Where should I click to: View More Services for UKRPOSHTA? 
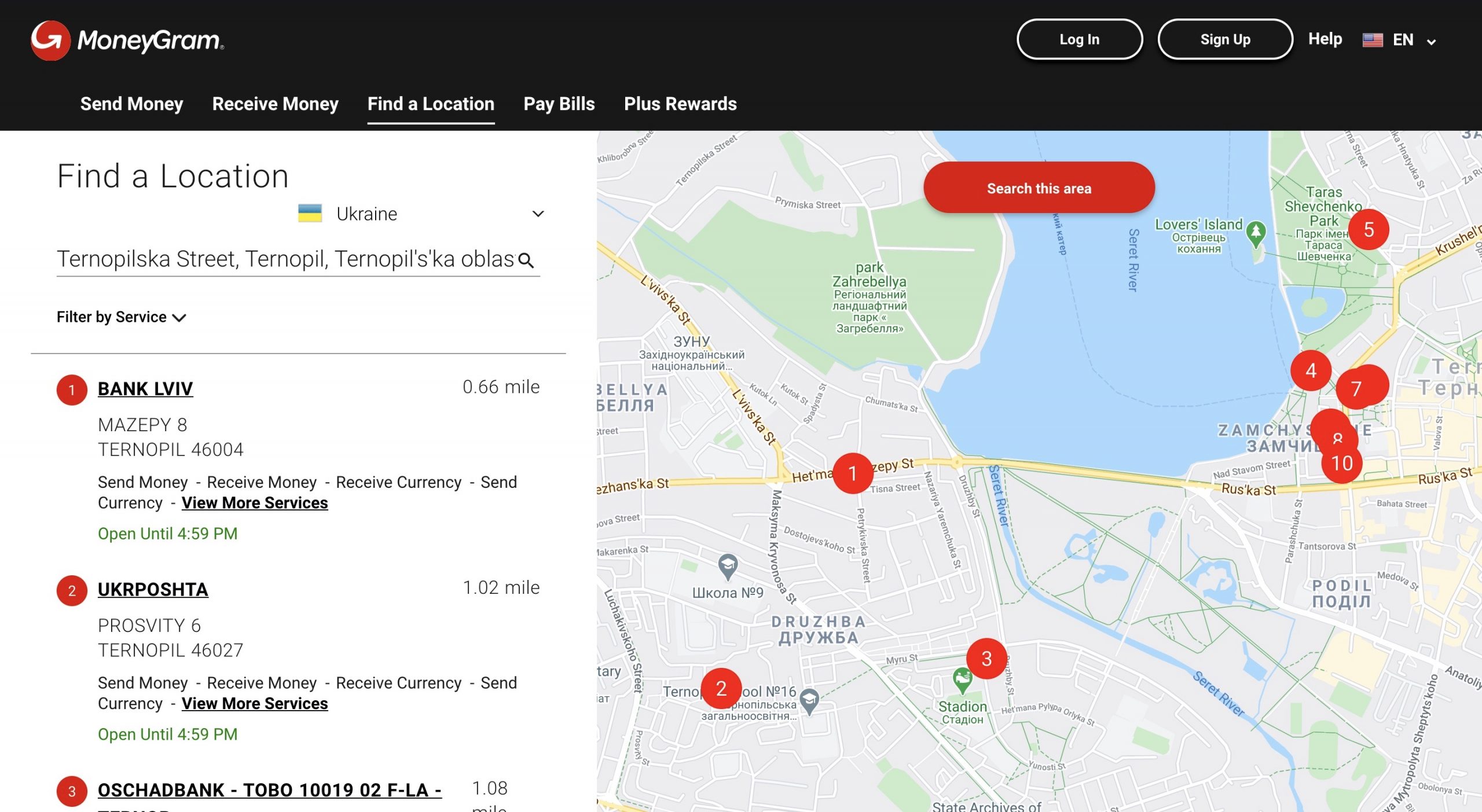pyautogui.click(x=255, y=703)
